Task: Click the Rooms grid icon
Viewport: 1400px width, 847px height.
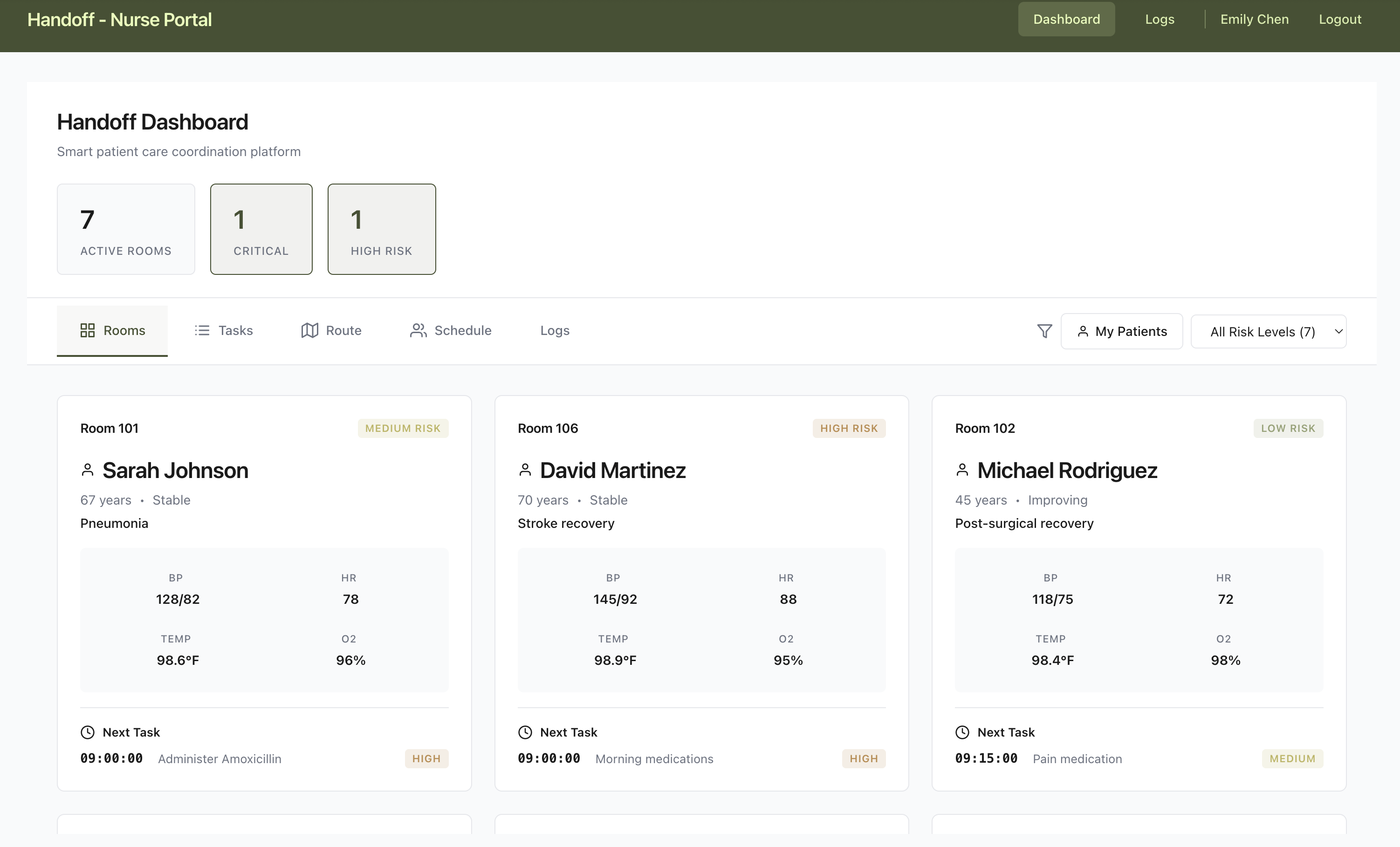Action: coord(88,331)
